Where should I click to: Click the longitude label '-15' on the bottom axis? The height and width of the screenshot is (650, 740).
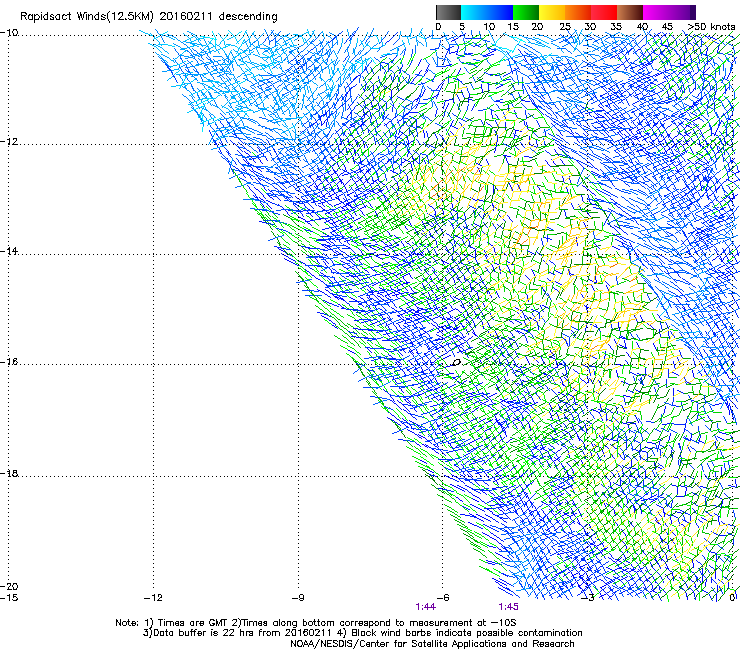pyautogui.click(x=9, y=598)
